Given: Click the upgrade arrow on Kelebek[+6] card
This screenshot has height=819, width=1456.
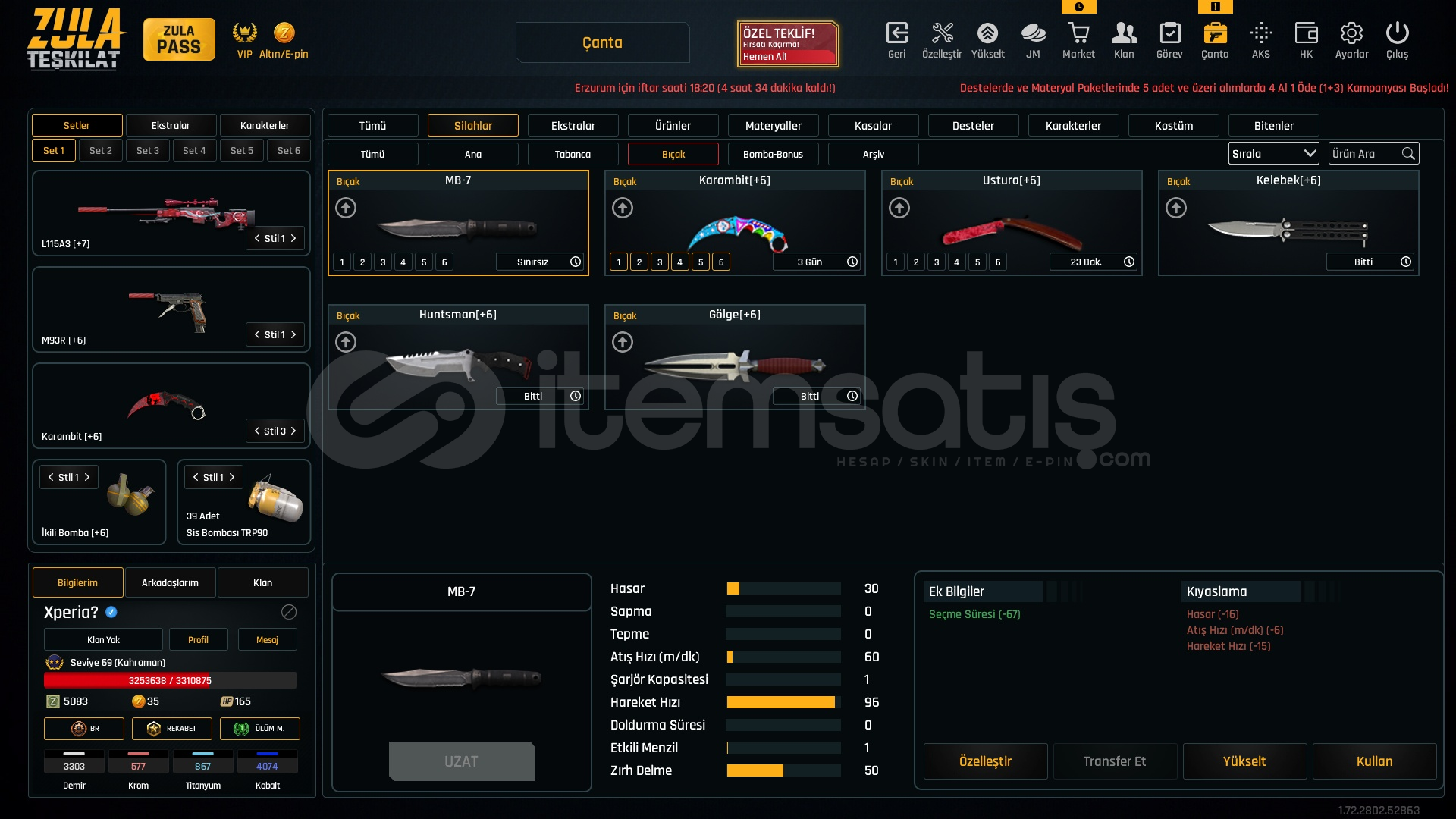Looking at the screenshot, I should pyautogui.click(x=1176, y=208).
